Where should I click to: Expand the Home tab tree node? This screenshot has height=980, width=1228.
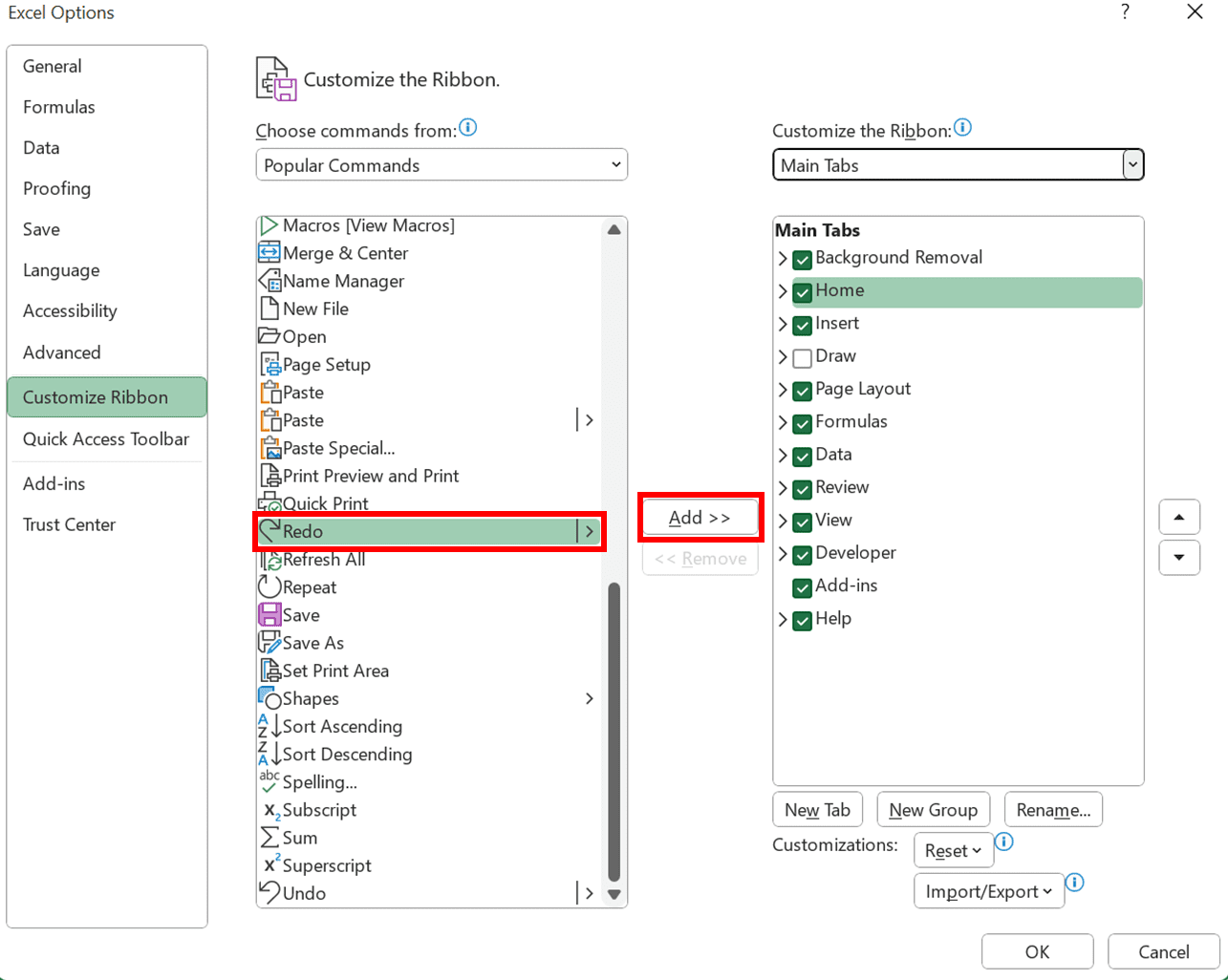(x=783, y=291)
